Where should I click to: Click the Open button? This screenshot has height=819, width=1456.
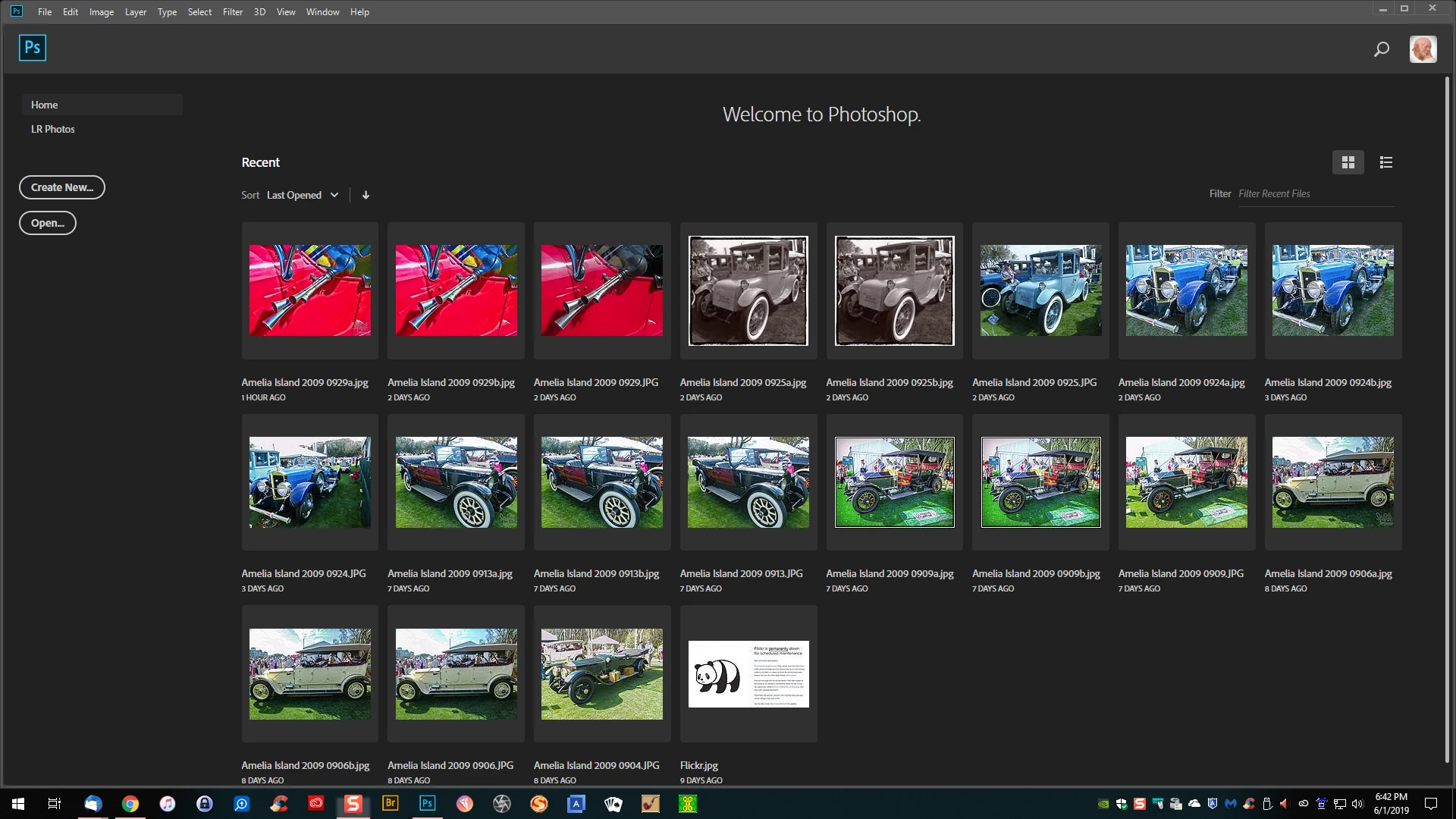[48, 223]
